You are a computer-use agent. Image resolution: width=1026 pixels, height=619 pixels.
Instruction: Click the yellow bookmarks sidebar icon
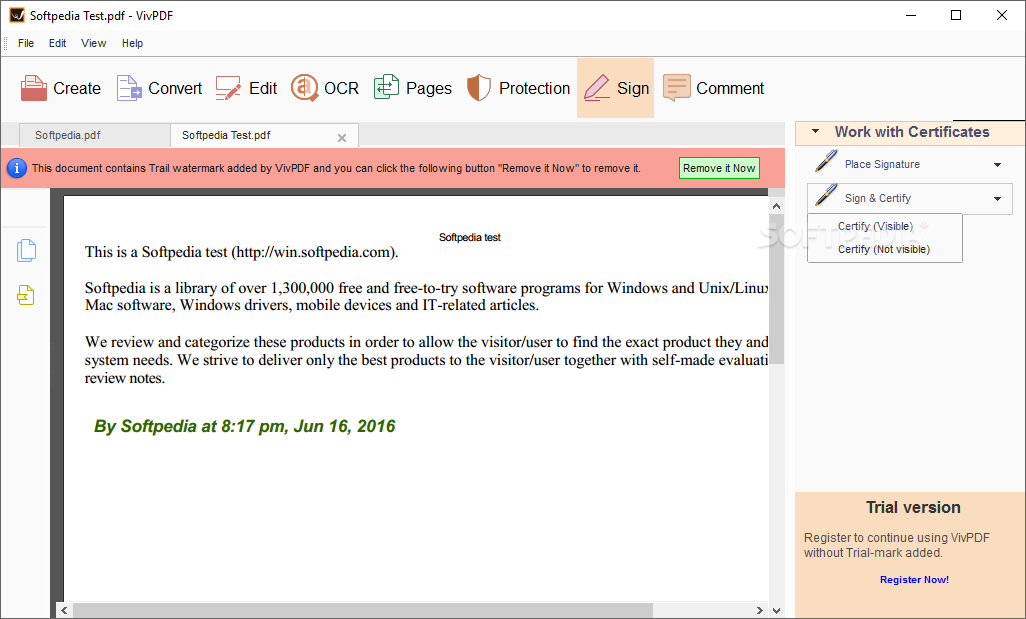(x=26, y=295)
